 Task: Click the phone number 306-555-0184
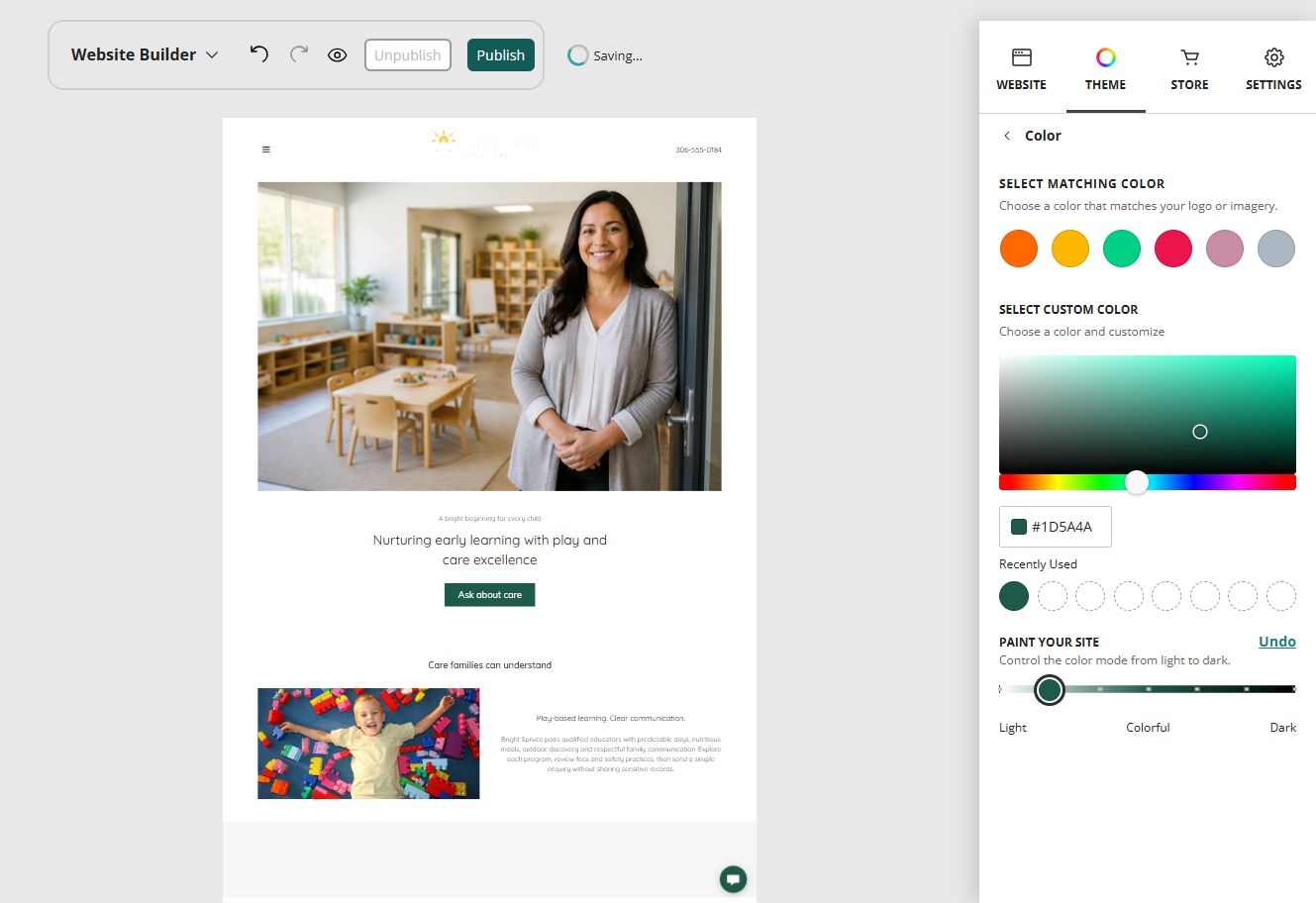[699, 150]
